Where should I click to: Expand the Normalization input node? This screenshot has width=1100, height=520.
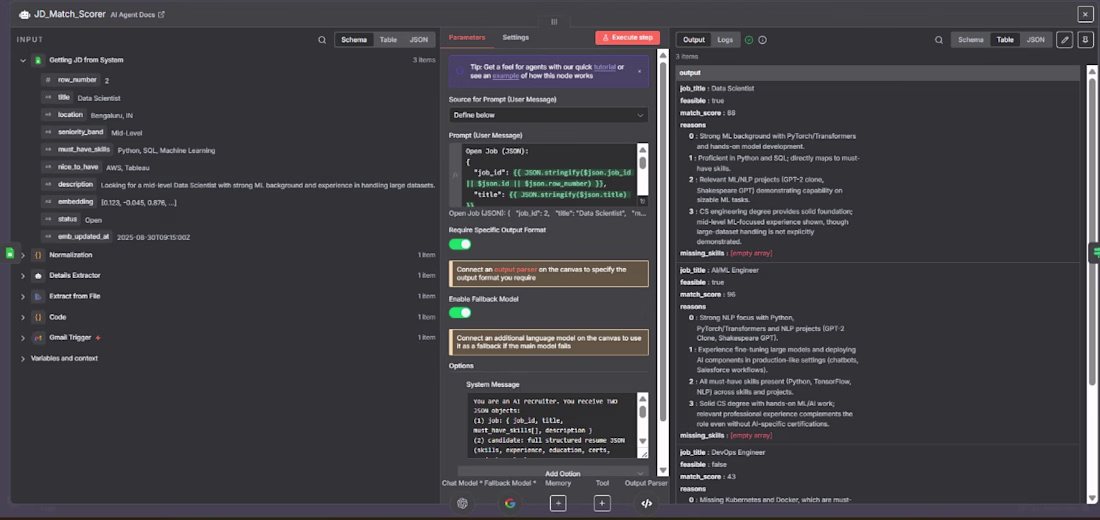tap(22, 255)
